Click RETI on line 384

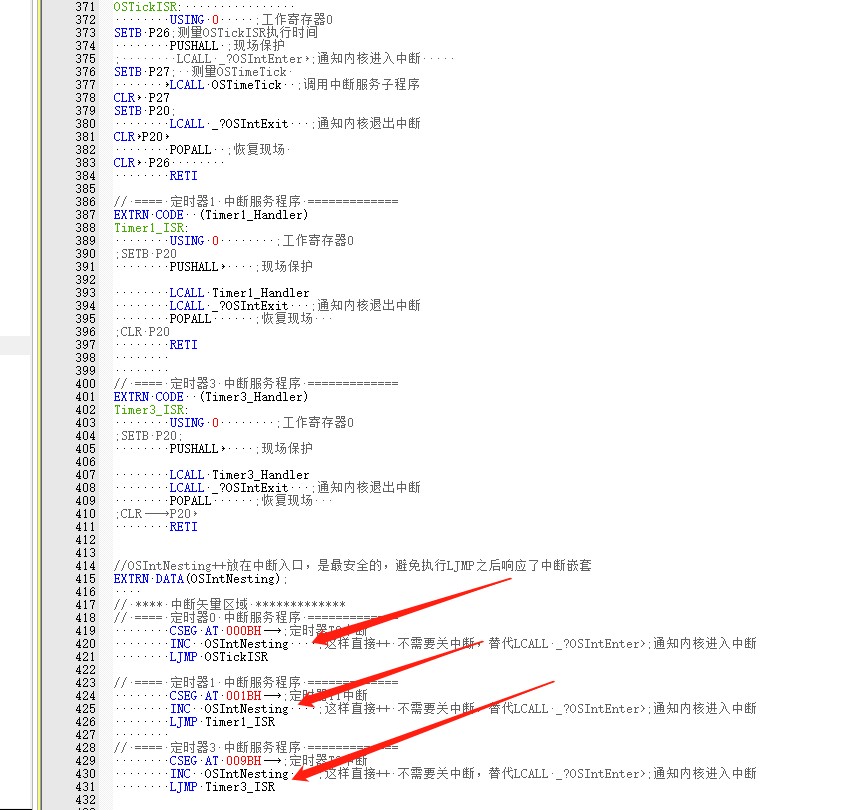(184, 176)
